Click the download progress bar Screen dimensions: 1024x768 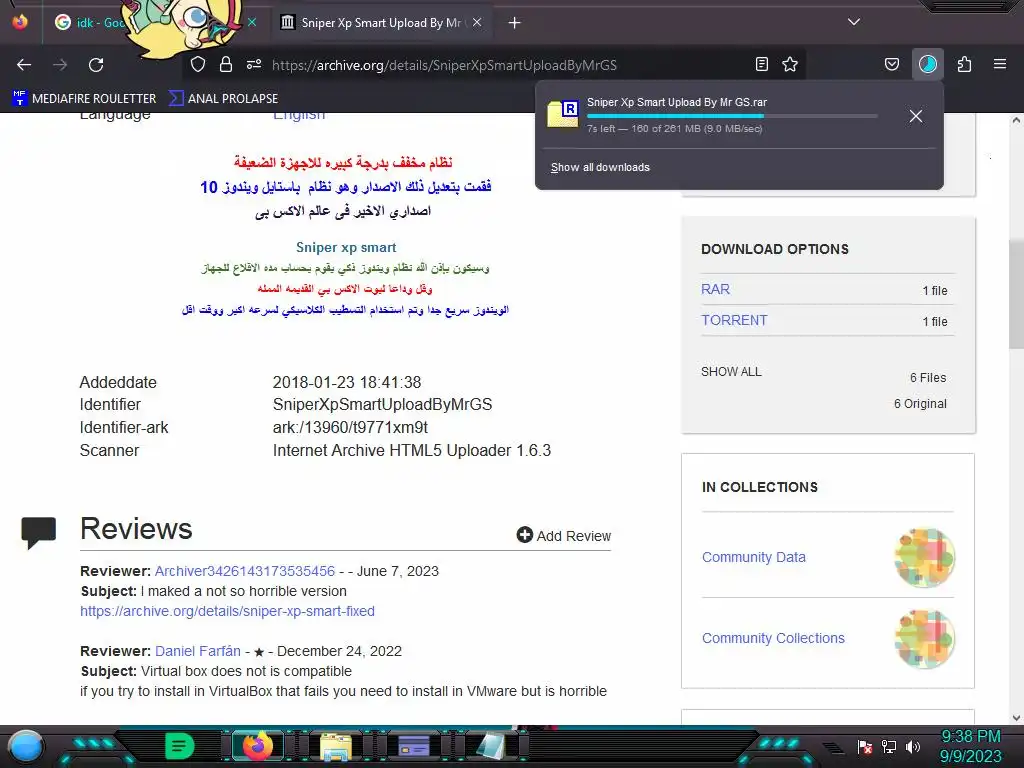click(731, 116)
